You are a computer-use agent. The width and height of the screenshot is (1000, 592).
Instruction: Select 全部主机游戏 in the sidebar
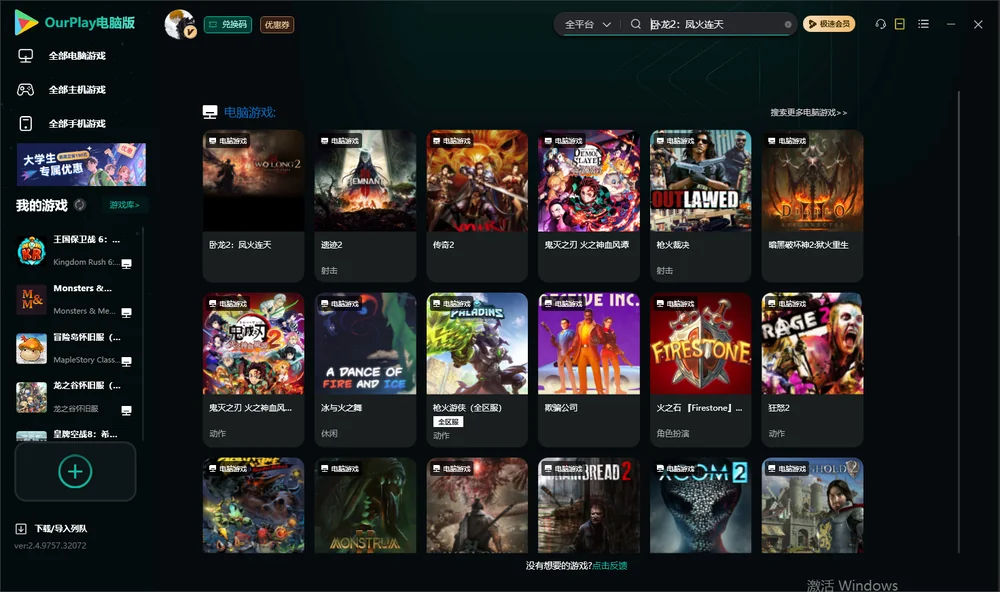[77, 89]
